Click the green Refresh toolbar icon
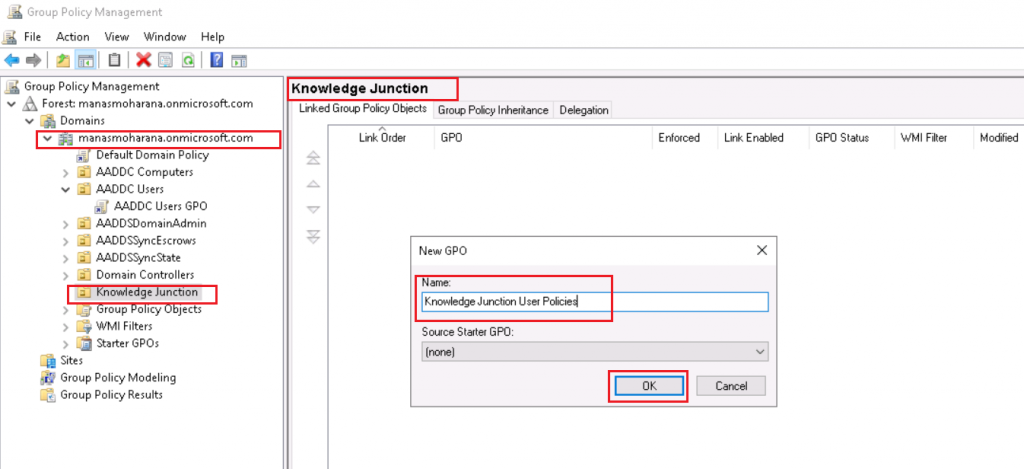This screenshot has height=469, width=1024. click(x=187, y=60)
